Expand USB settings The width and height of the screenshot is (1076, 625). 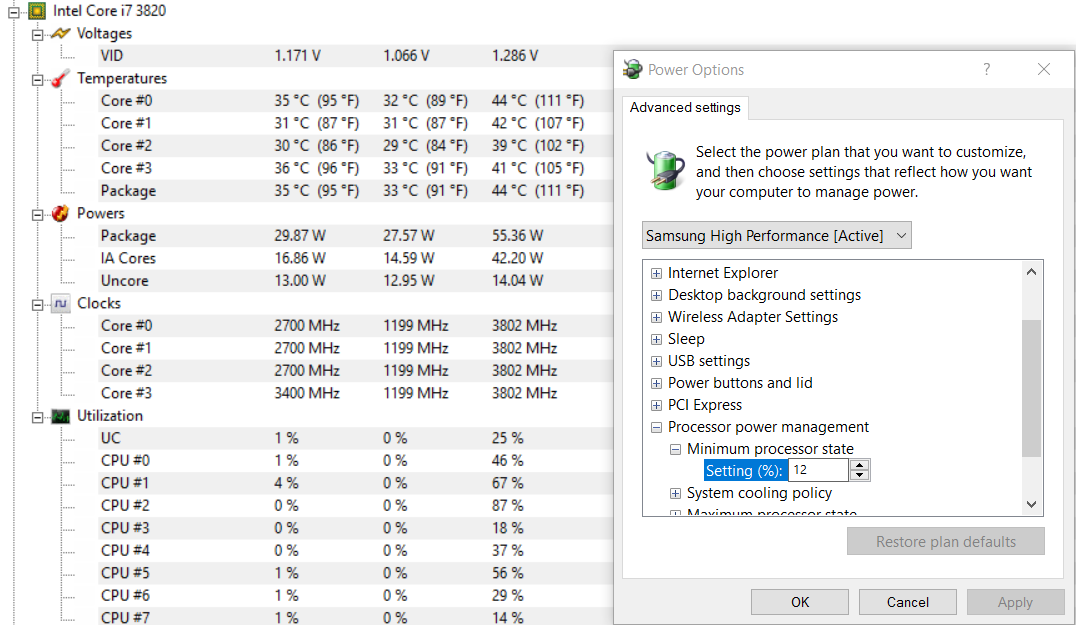[x=656, y=361]
